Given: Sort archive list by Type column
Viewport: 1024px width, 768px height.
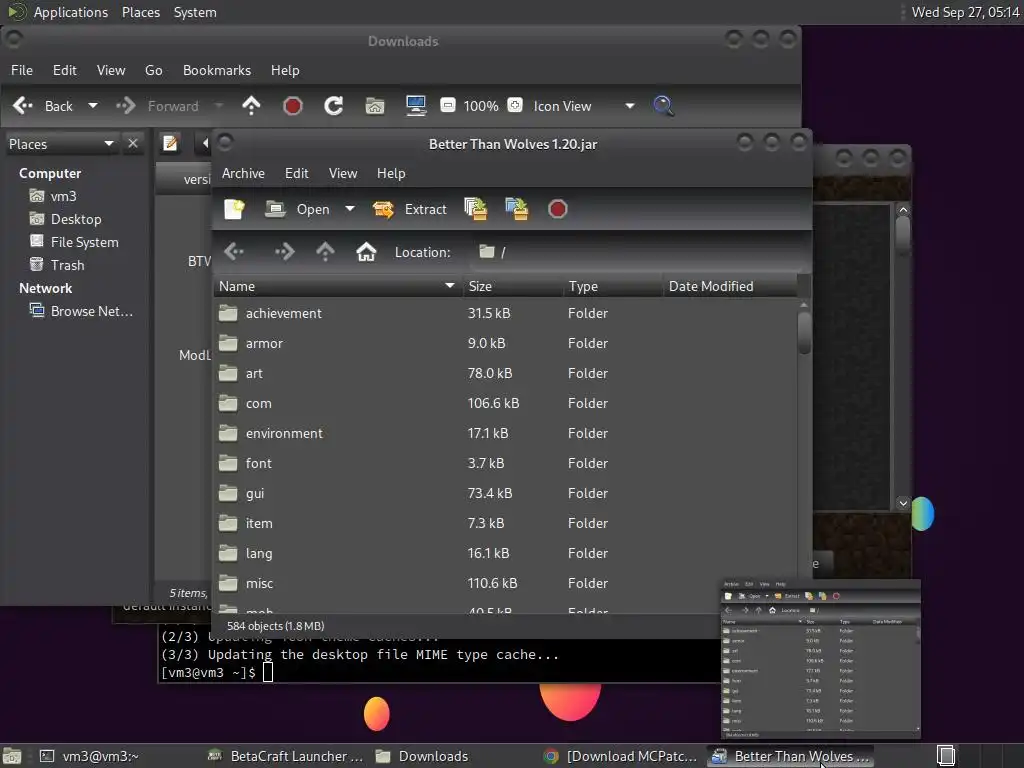Looking at the screenshot, I should pyautogui.click(x=613, y=286).
